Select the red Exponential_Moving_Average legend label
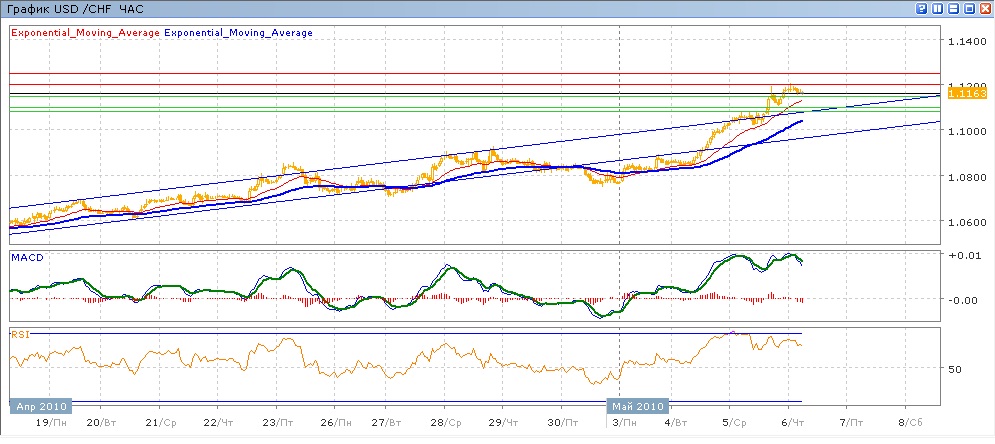 pos(84,33)
